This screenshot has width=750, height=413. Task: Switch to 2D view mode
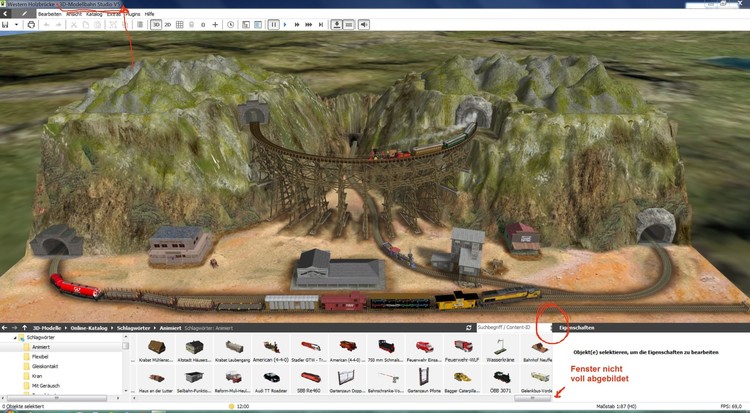[167, 24]
